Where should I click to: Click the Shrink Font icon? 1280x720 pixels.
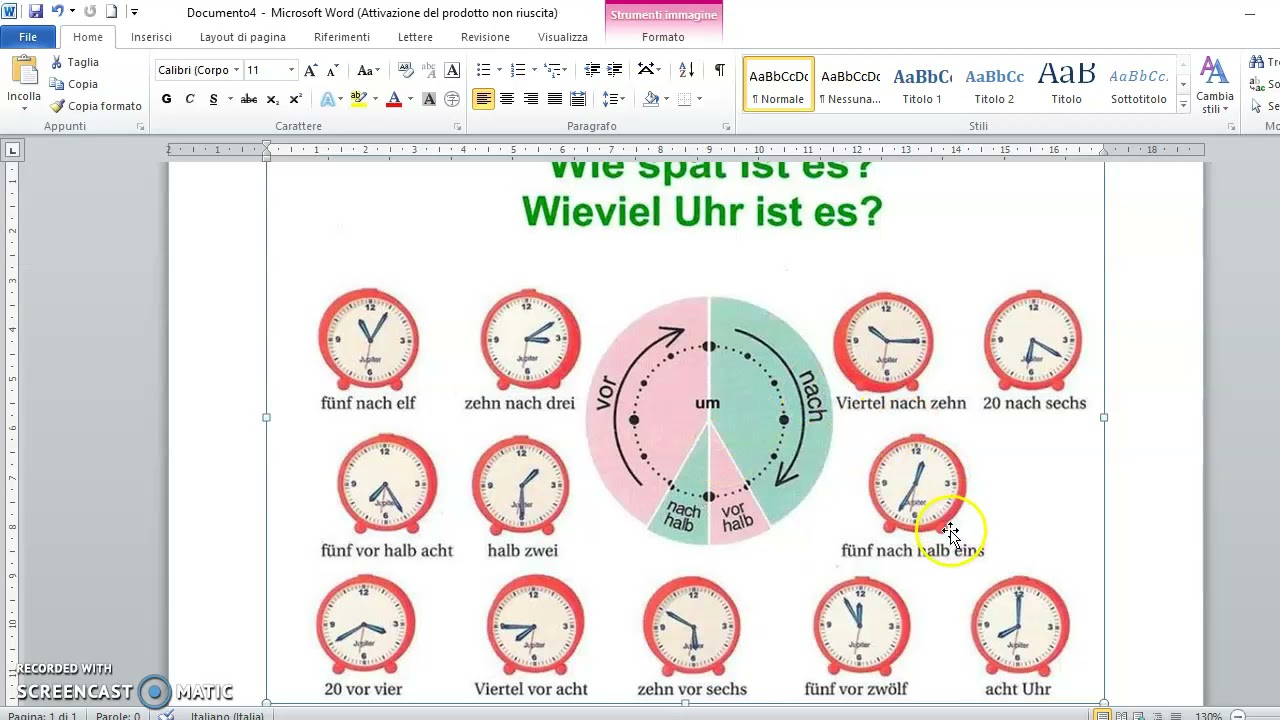pos(333,70)
